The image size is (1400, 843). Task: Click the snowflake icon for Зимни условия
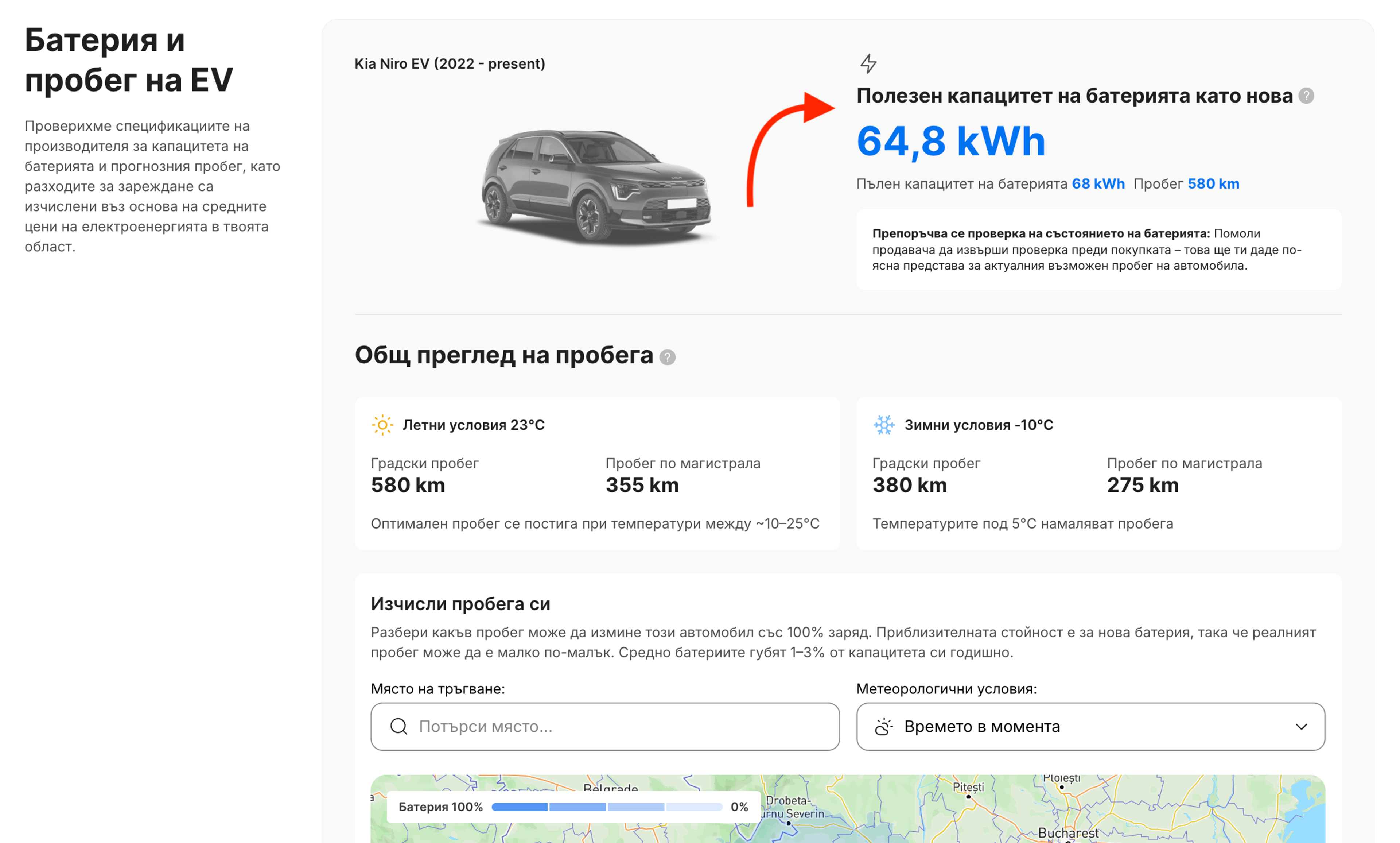(884, 425)
